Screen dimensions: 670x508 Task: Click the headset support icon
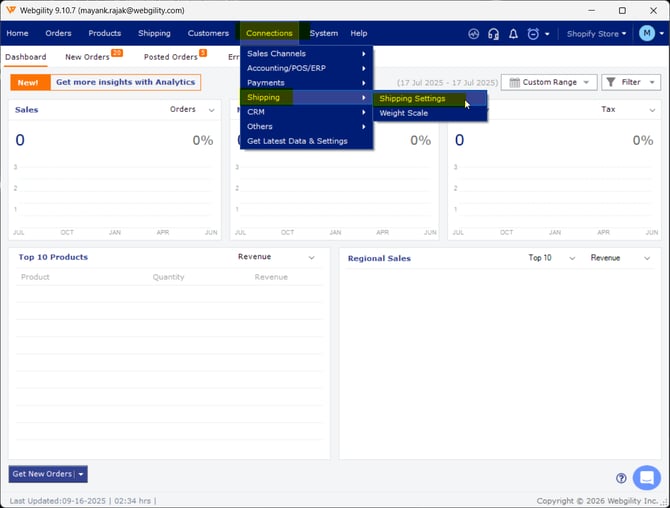point(494,34)
